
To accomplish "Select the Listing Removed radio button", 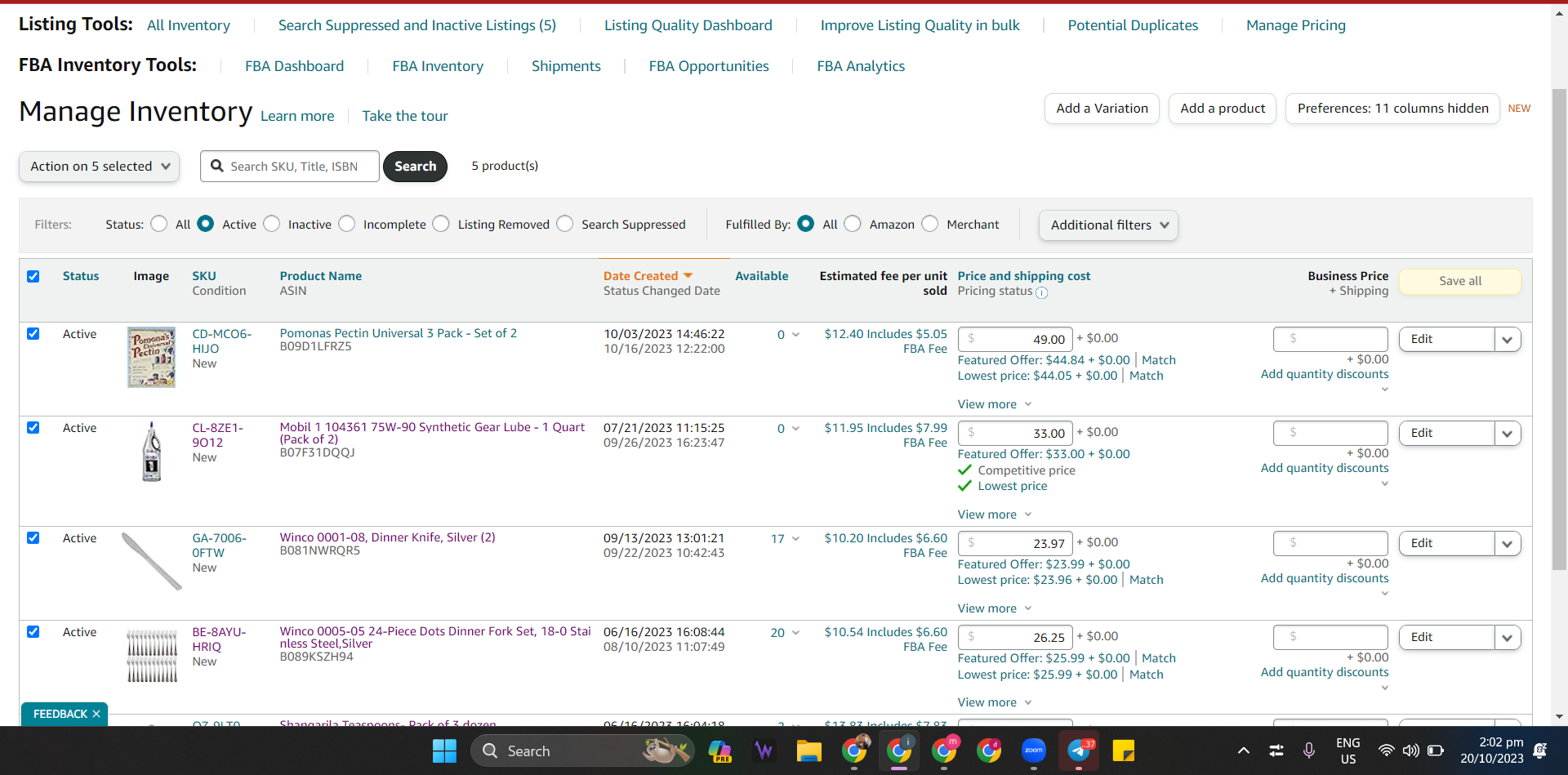I will click(x=441, y=224).
